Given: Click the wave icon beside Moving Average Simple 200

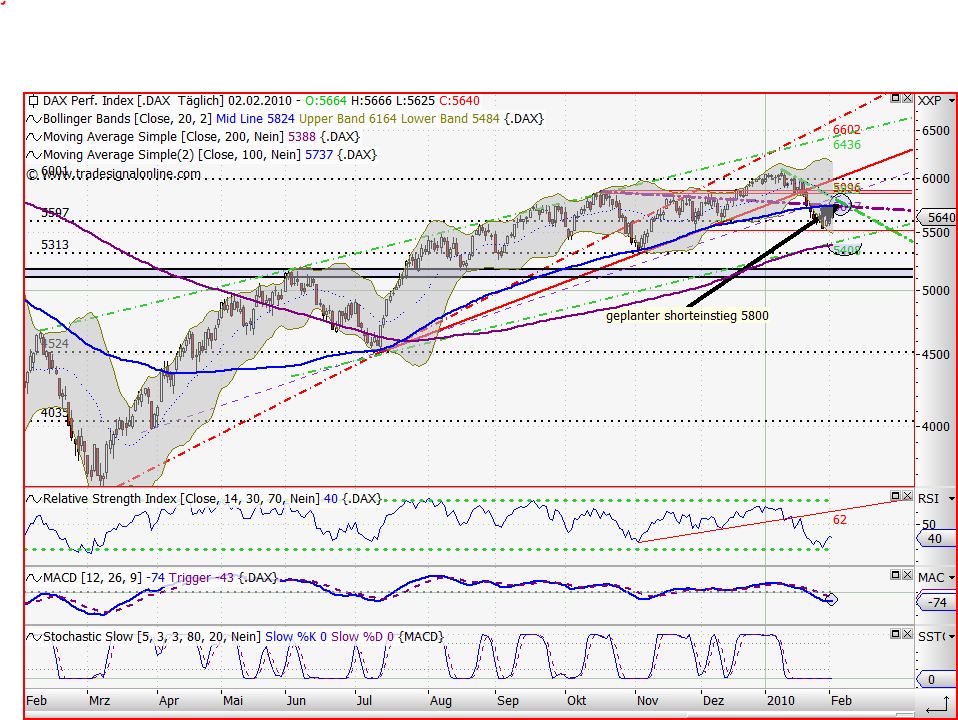Looking at the screenshot, I should (32, 136).
